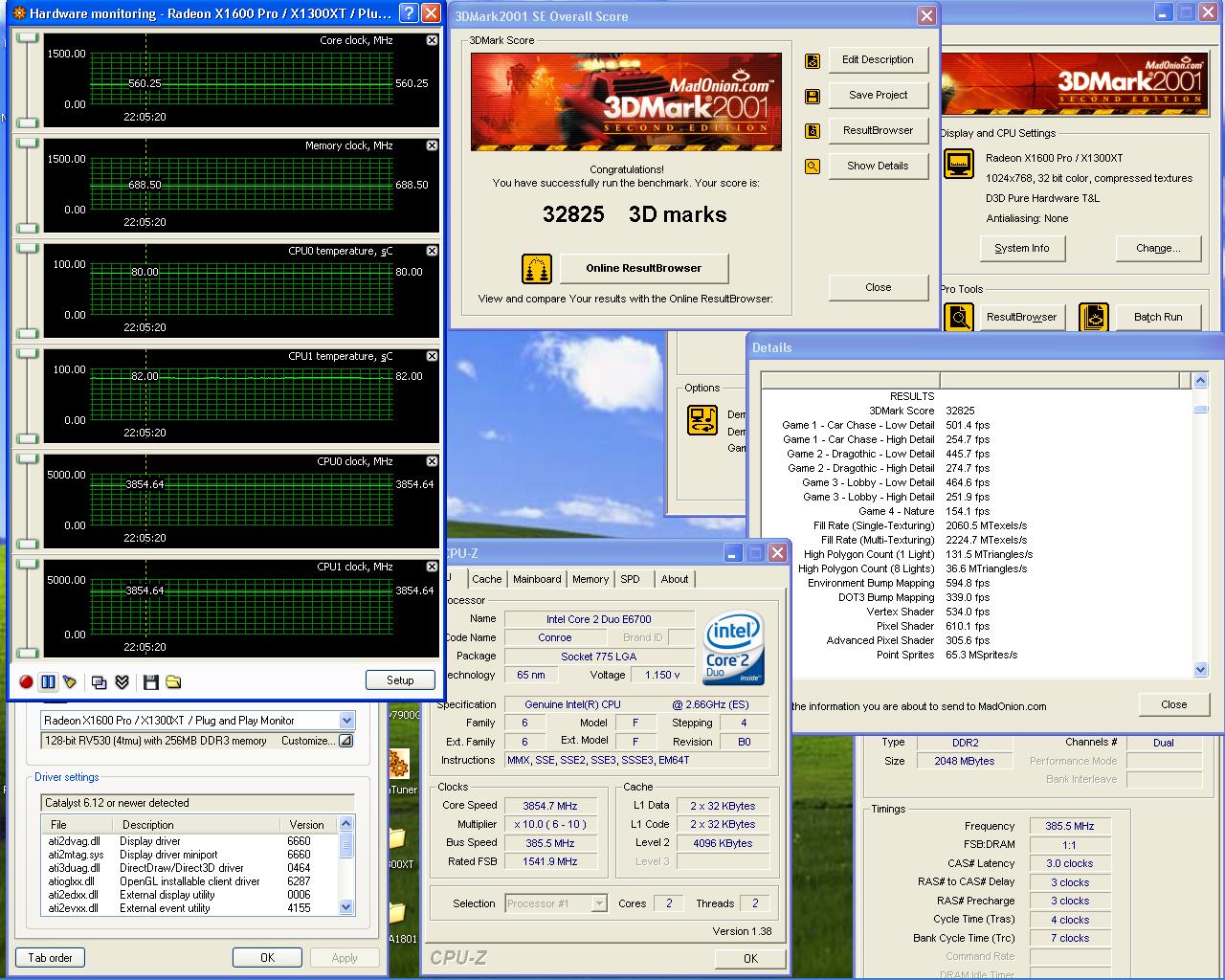Hide the CPU1 temperature graph with its X
1225x980 pixels.
432,356
